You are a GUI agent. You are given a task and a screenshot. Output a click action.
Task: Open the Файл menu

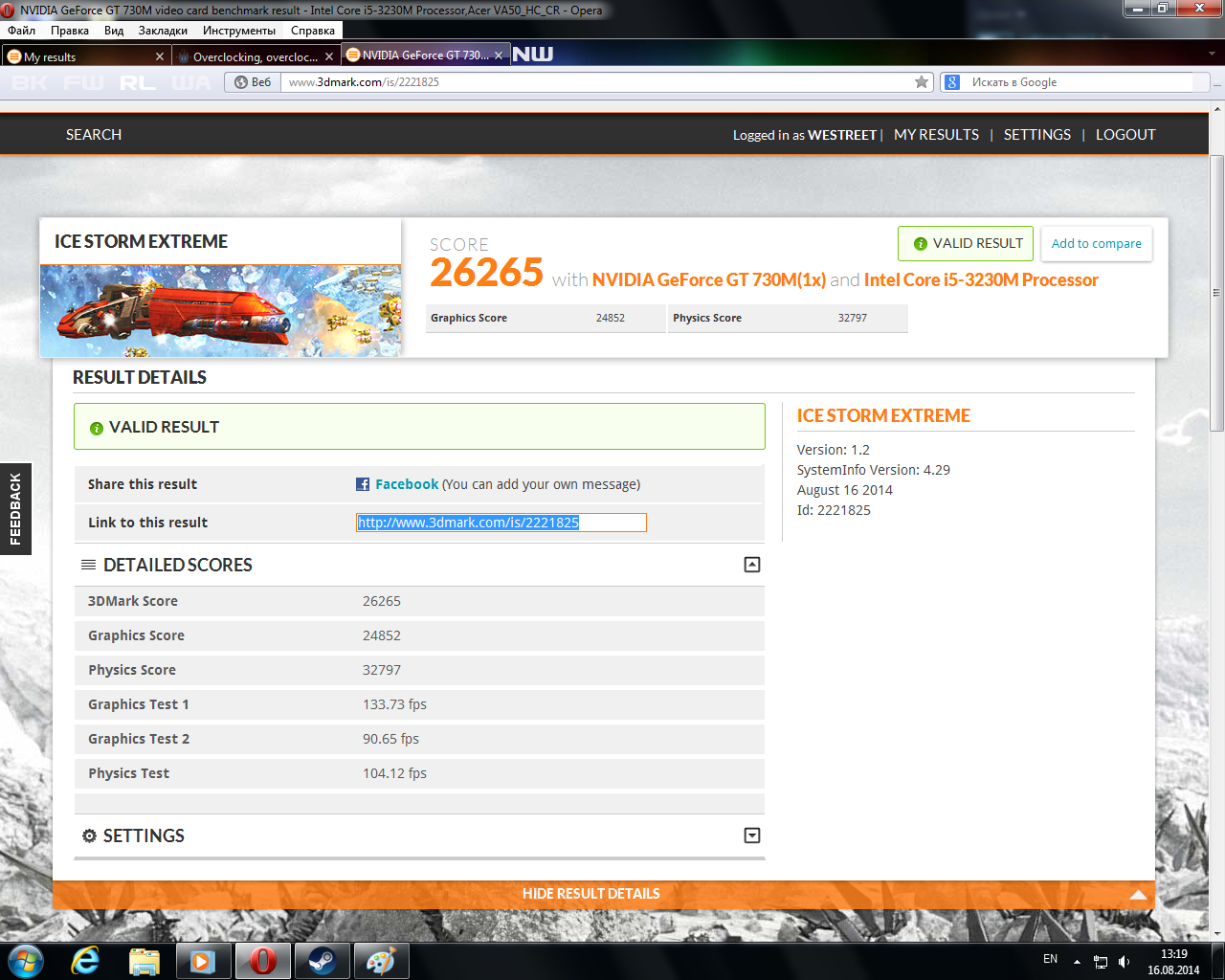coord(21,31)
